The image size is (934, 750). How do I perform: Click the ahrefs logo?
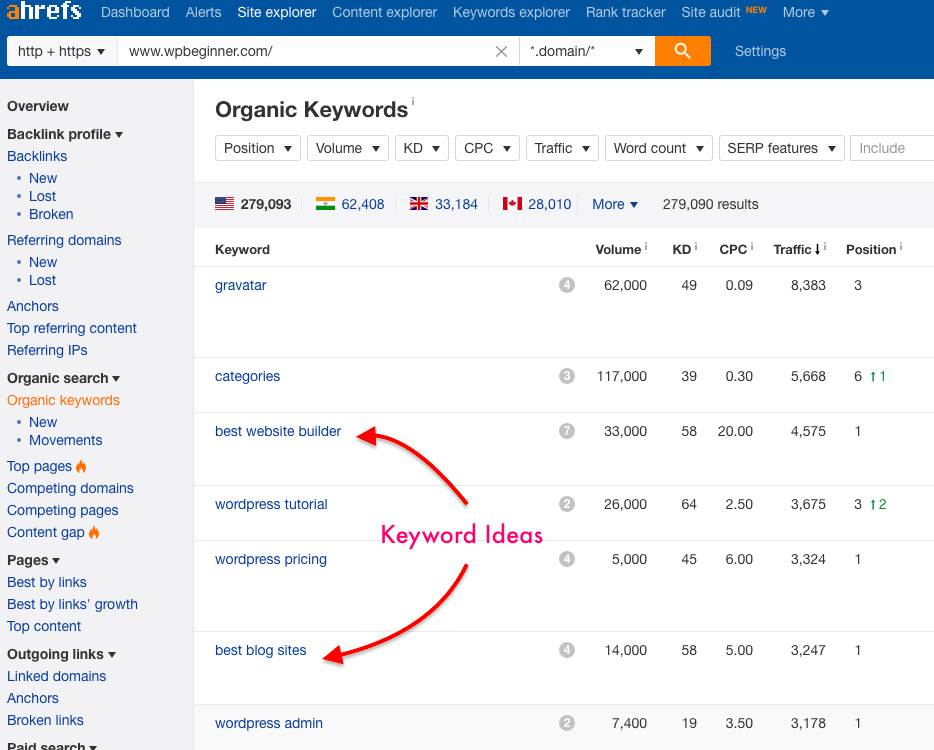[44, 10]
